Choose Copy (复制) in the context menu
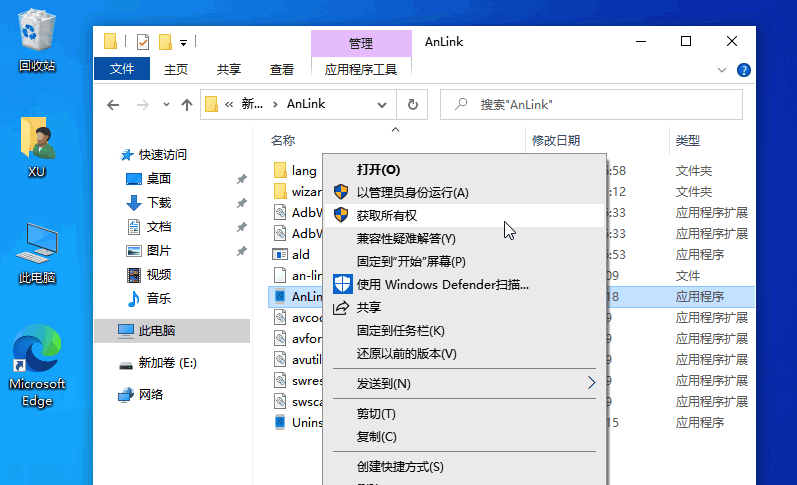 465,436
